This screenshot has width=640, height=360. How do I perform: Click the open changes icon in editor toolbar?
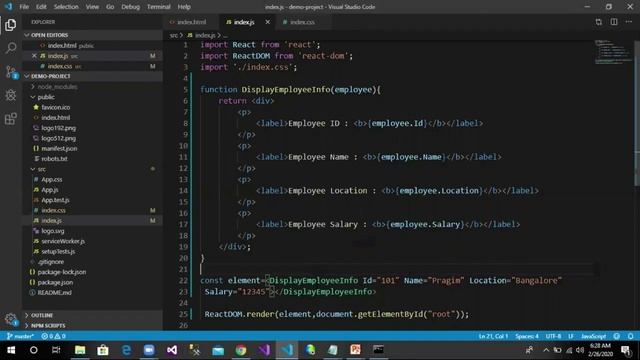point(598,22)
